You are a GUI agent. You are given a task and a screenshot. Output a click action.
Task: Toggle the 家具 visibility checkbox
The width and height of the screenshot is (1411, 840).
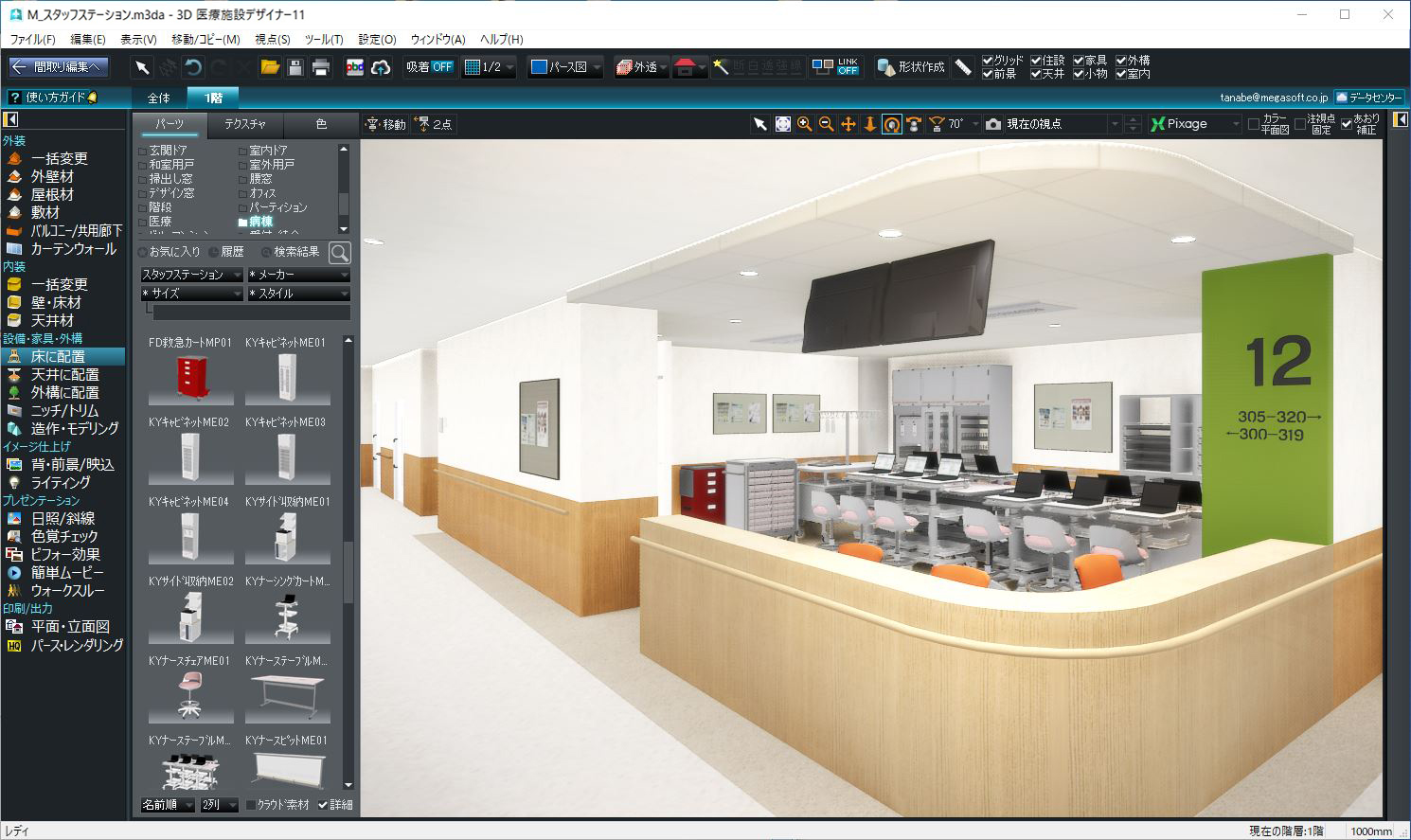click(1079, 61)
